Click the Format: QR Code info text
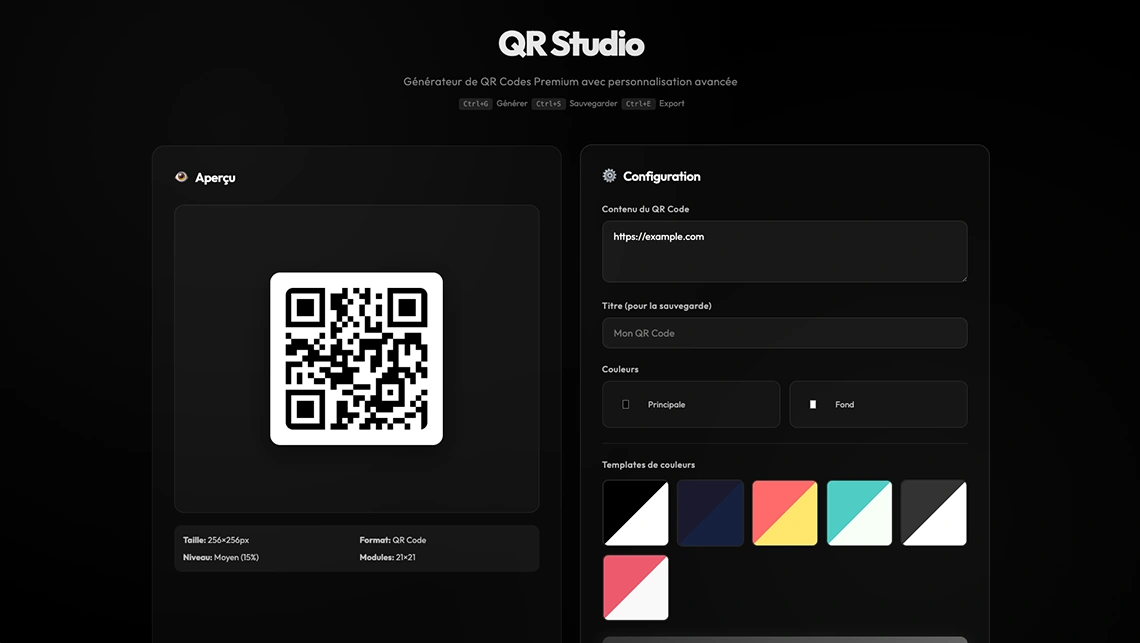Screen dimensions: 1140x643 pos(393,540)
